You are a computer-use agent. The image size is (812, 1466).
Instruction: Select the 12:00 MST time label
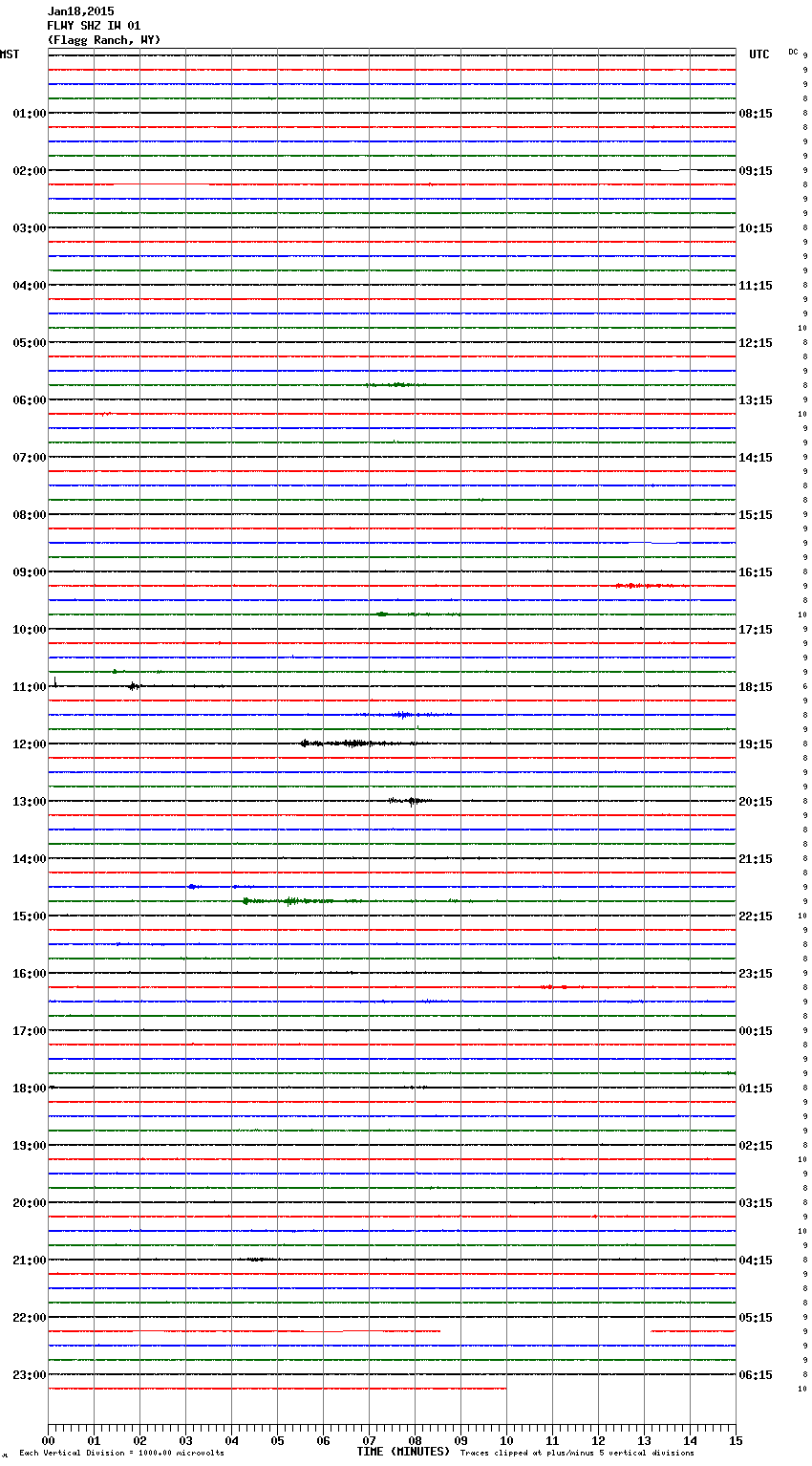point(30,744)
